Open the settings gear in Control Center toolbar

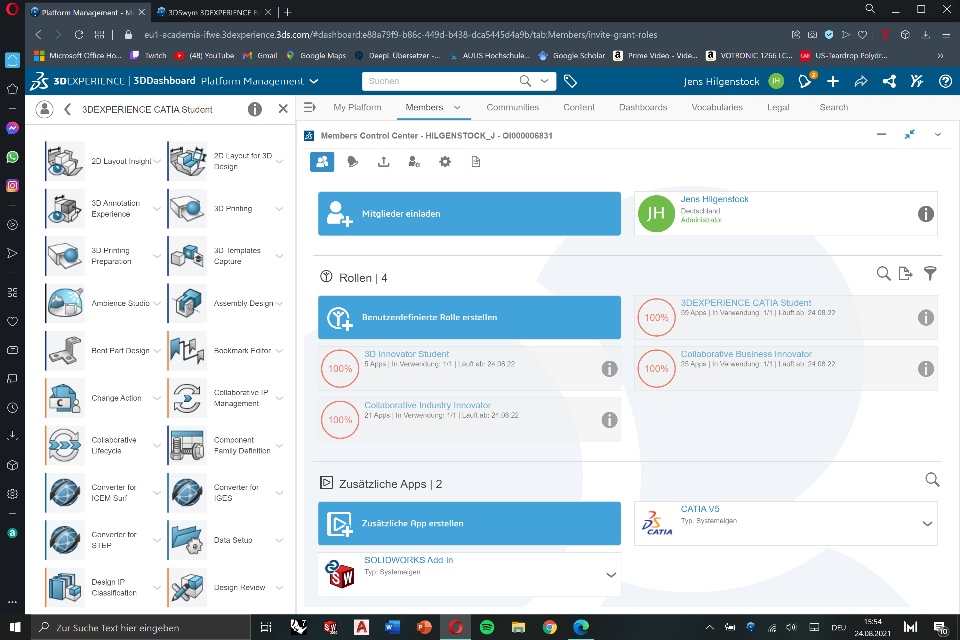pyautogui.click(x=445, y=162)
